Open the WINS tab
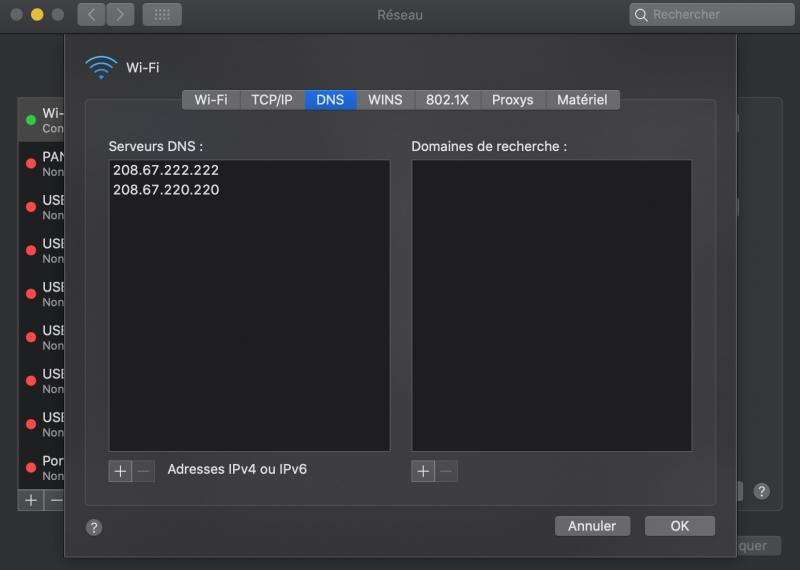This screenshot has height=570, width=800. coord(385,100)
